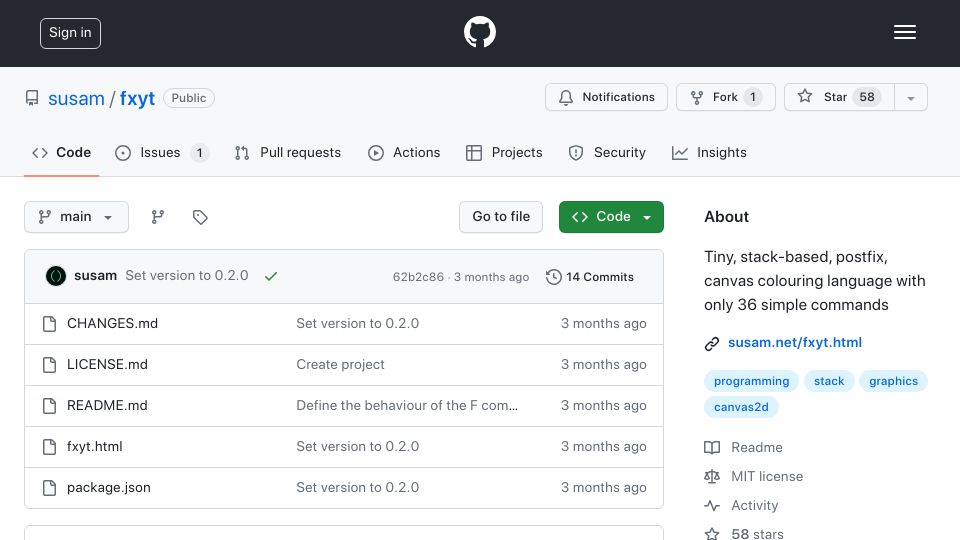Click susam's avatar in commit row
Screen dimensions: 960x540
coord(56,276)
